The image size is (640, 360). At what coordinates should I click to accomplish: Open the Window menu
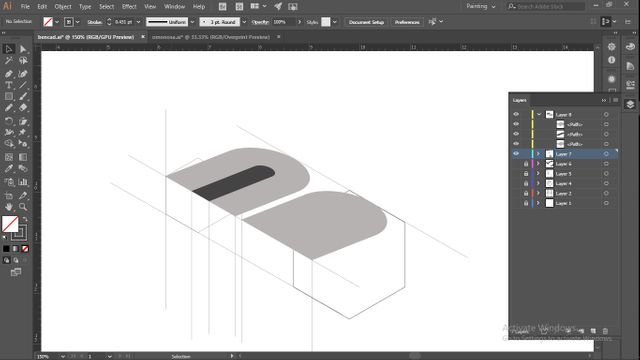pyautogui.click(x=174, y=7)
